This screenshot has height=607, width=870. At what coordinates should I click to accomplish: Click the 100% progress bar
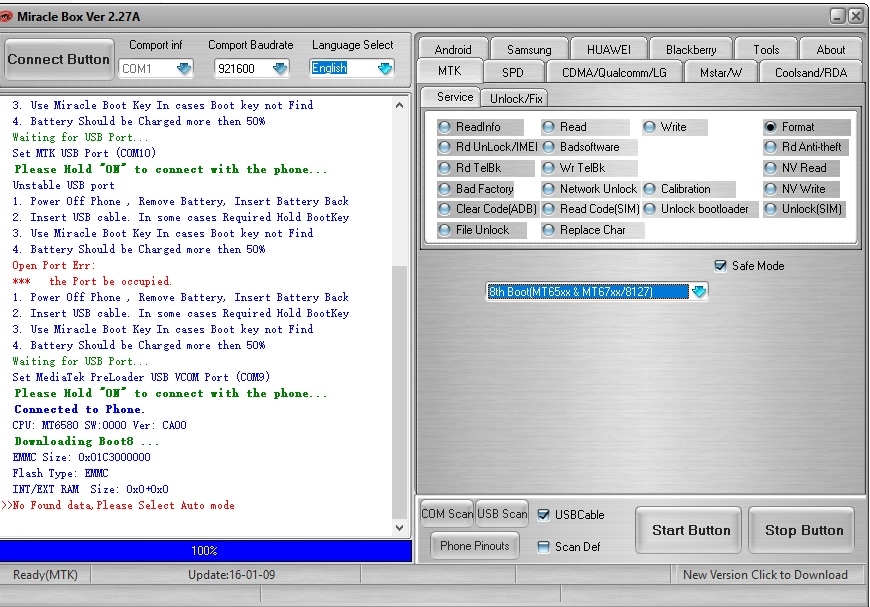205,551
